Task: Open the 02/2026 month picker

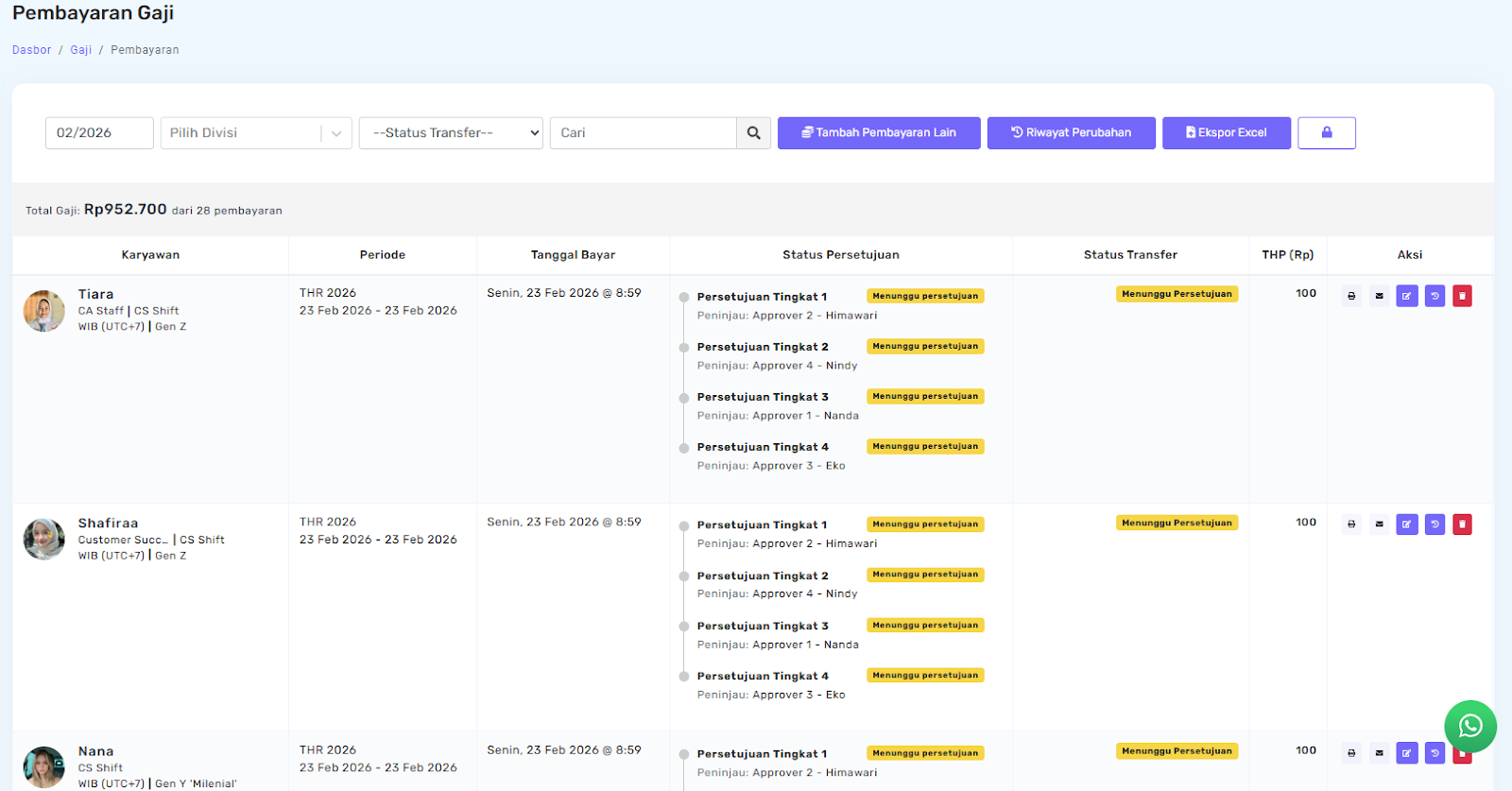Action: click(99, 133)
